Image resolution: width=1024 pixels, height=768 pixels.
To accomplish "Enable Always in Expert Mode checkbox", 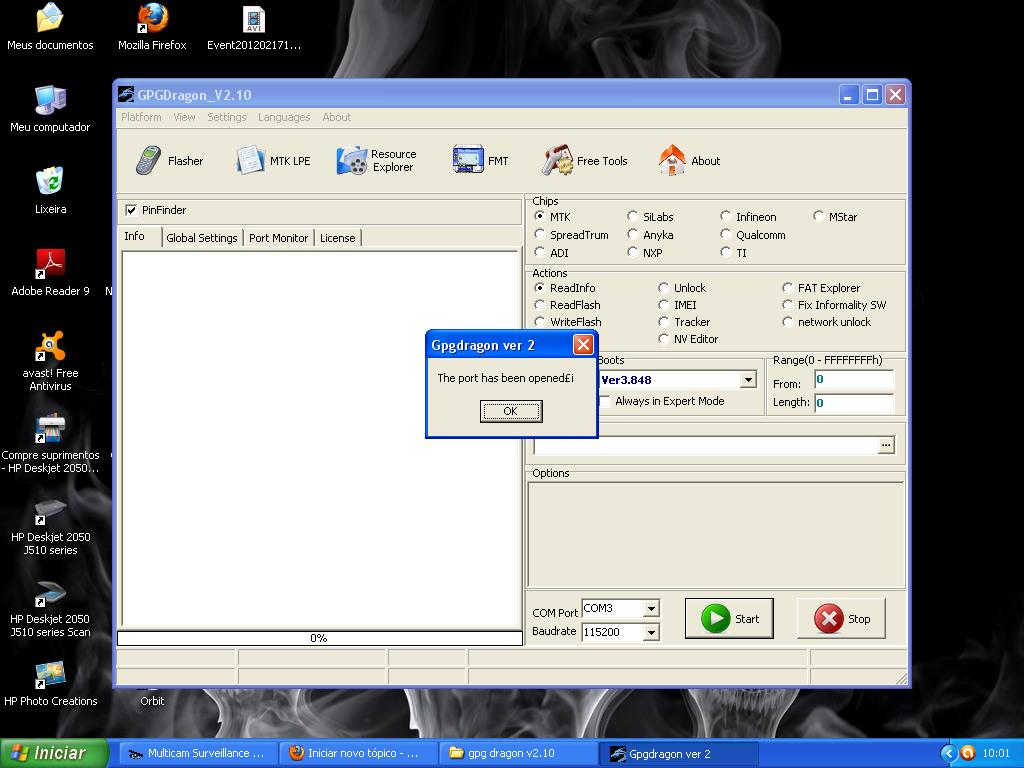I will click(x=605, y=401).
